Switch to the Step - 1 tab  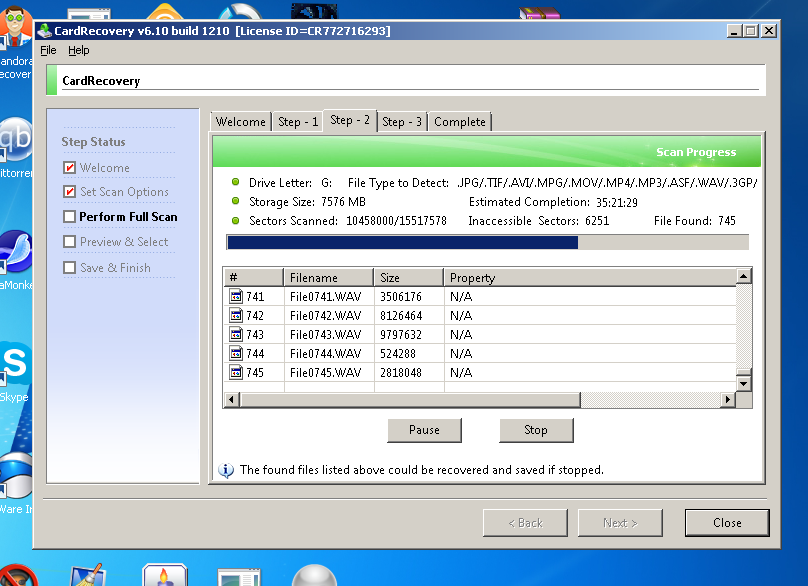pyautogui.click(x=298, y=122)
